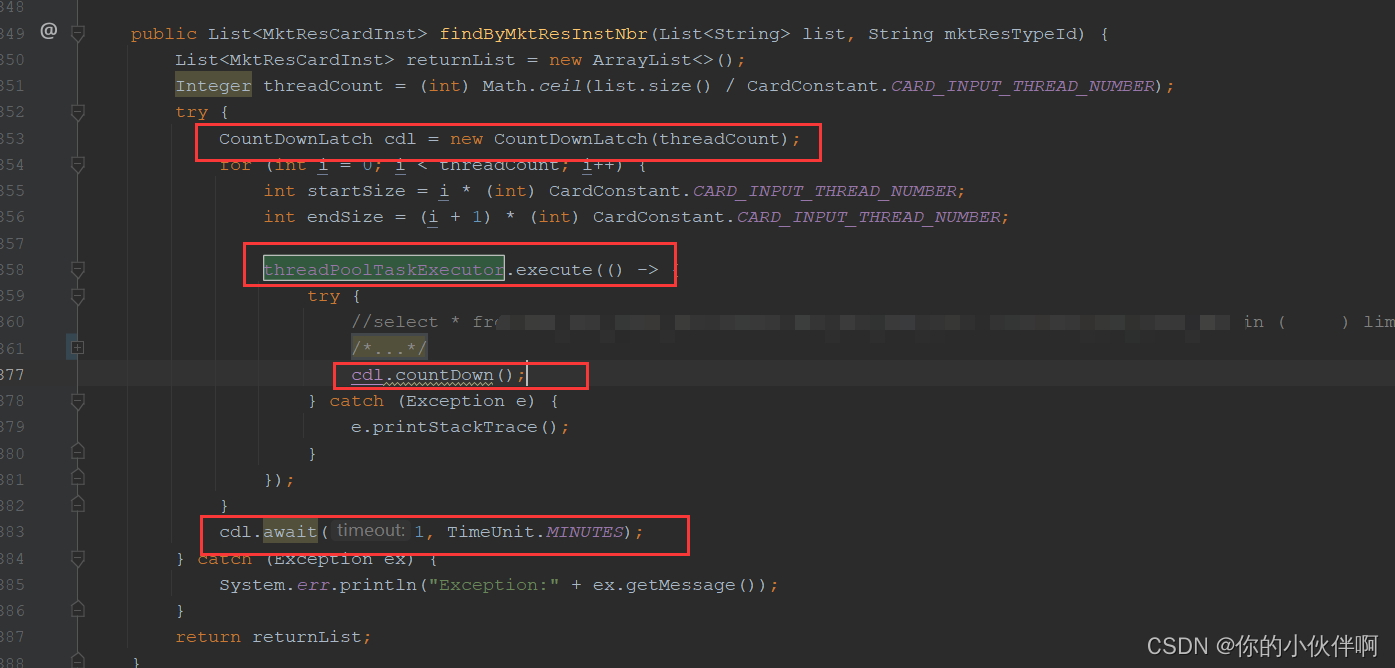Click the folding arrow in gutter at line 854

point(77,164)
